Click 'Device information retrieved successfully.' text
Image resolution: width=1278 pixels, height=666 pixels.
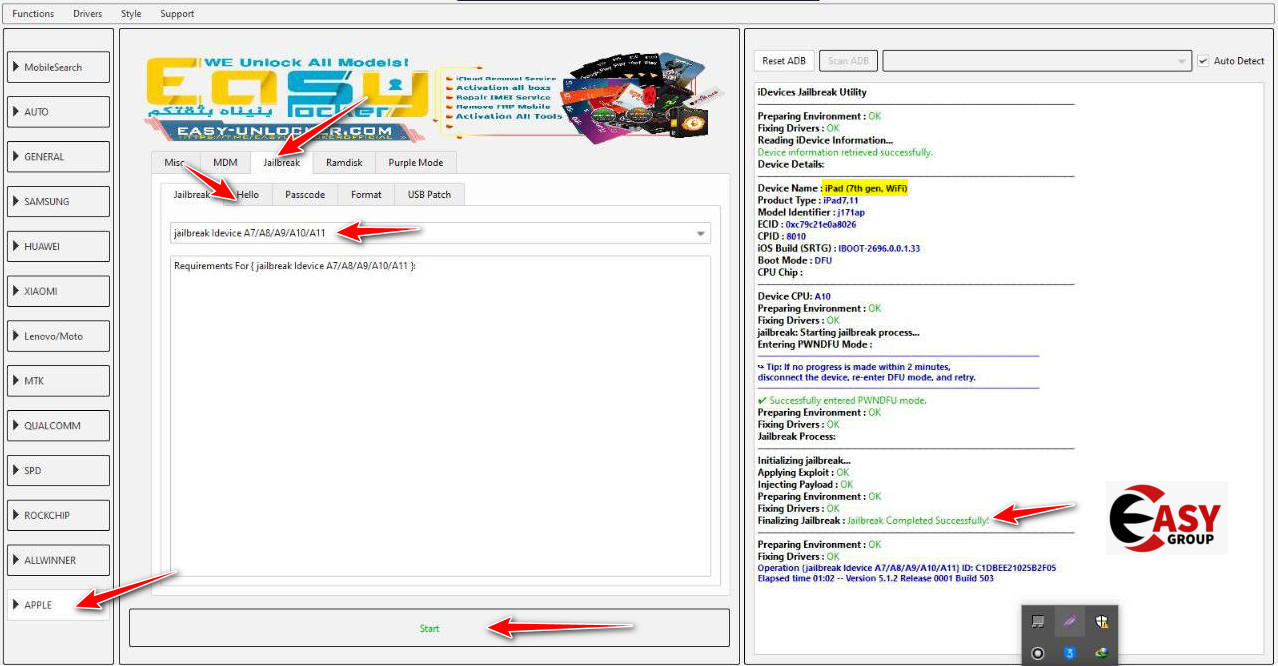845,152
